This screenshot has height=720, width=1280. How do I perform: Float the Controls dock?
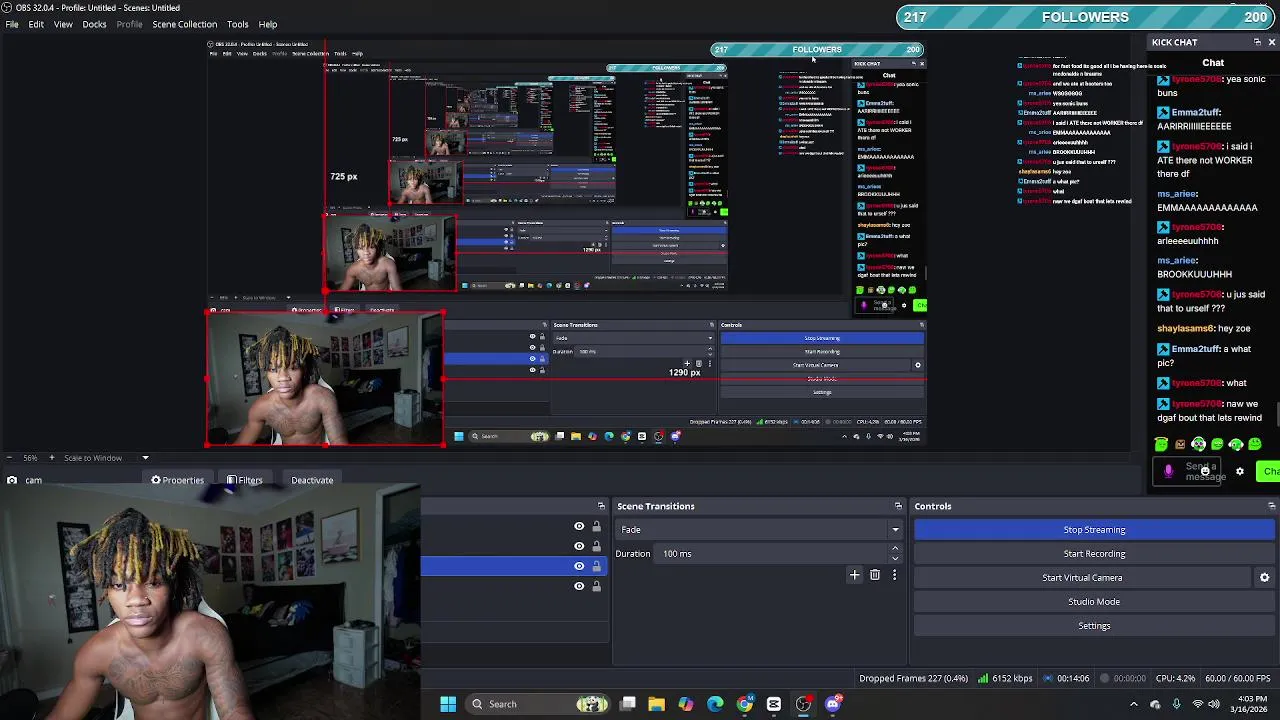[x=1272, y=506]
